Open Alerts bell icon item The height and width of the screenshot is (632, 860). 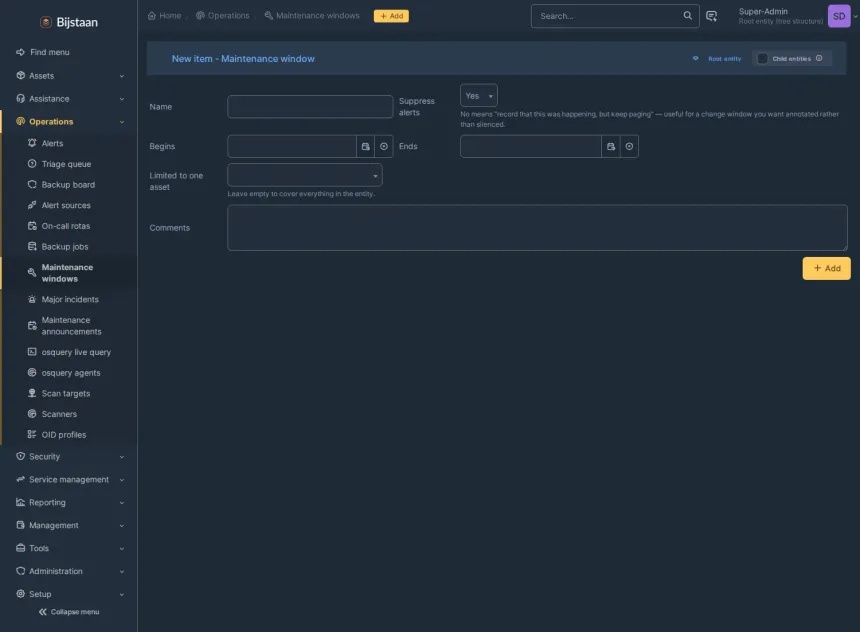(32, 143)
